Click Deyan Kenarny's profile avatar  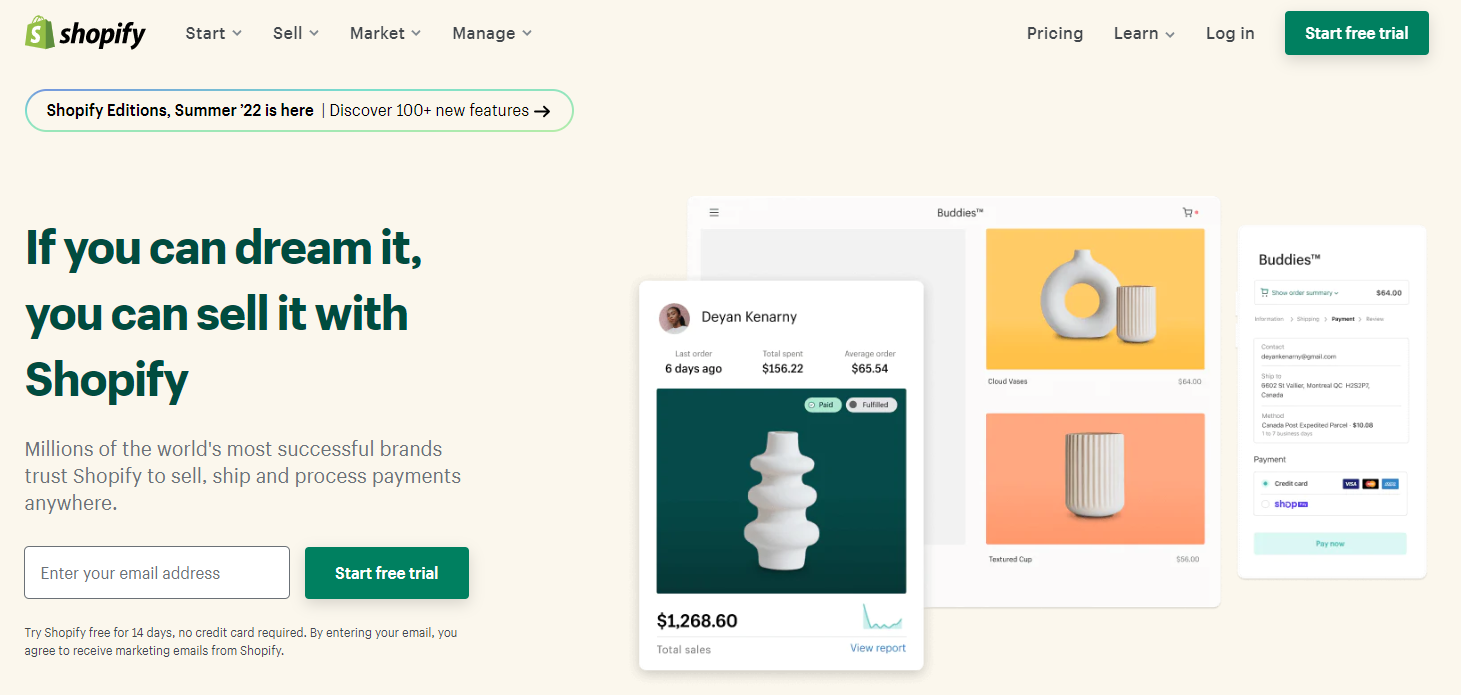(674, 318)
